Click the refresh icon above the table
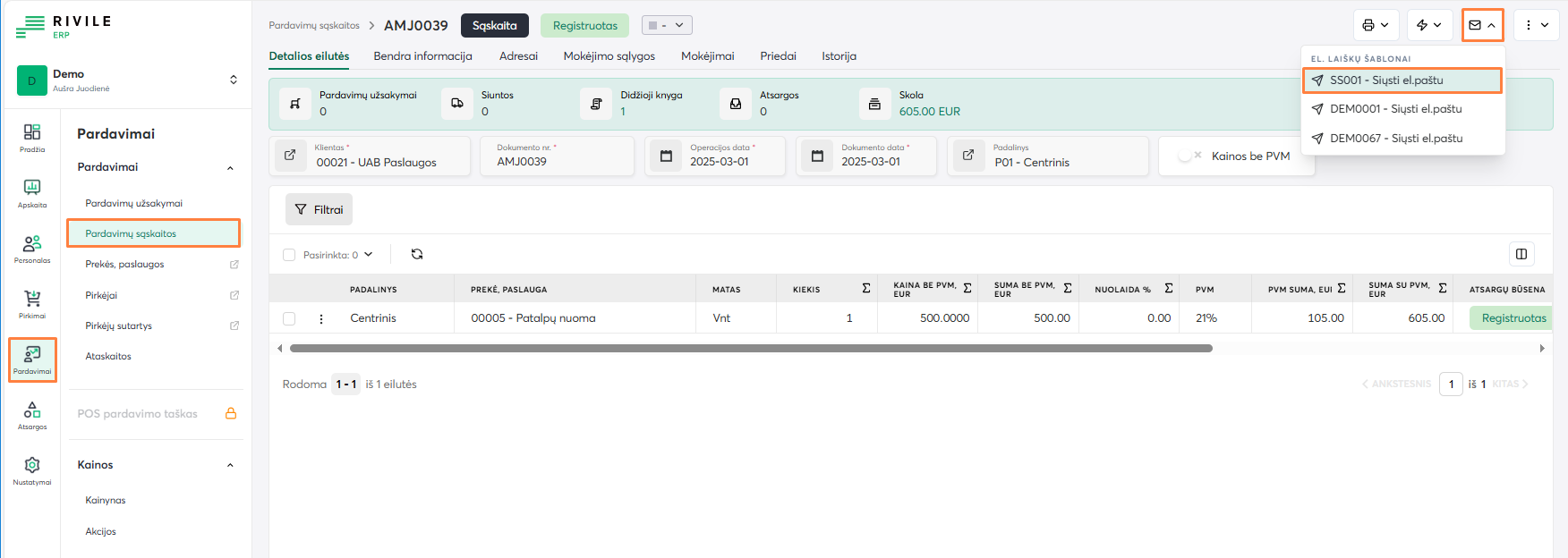Viewport: 1568px width, 558px height. (x=417, y=254)
